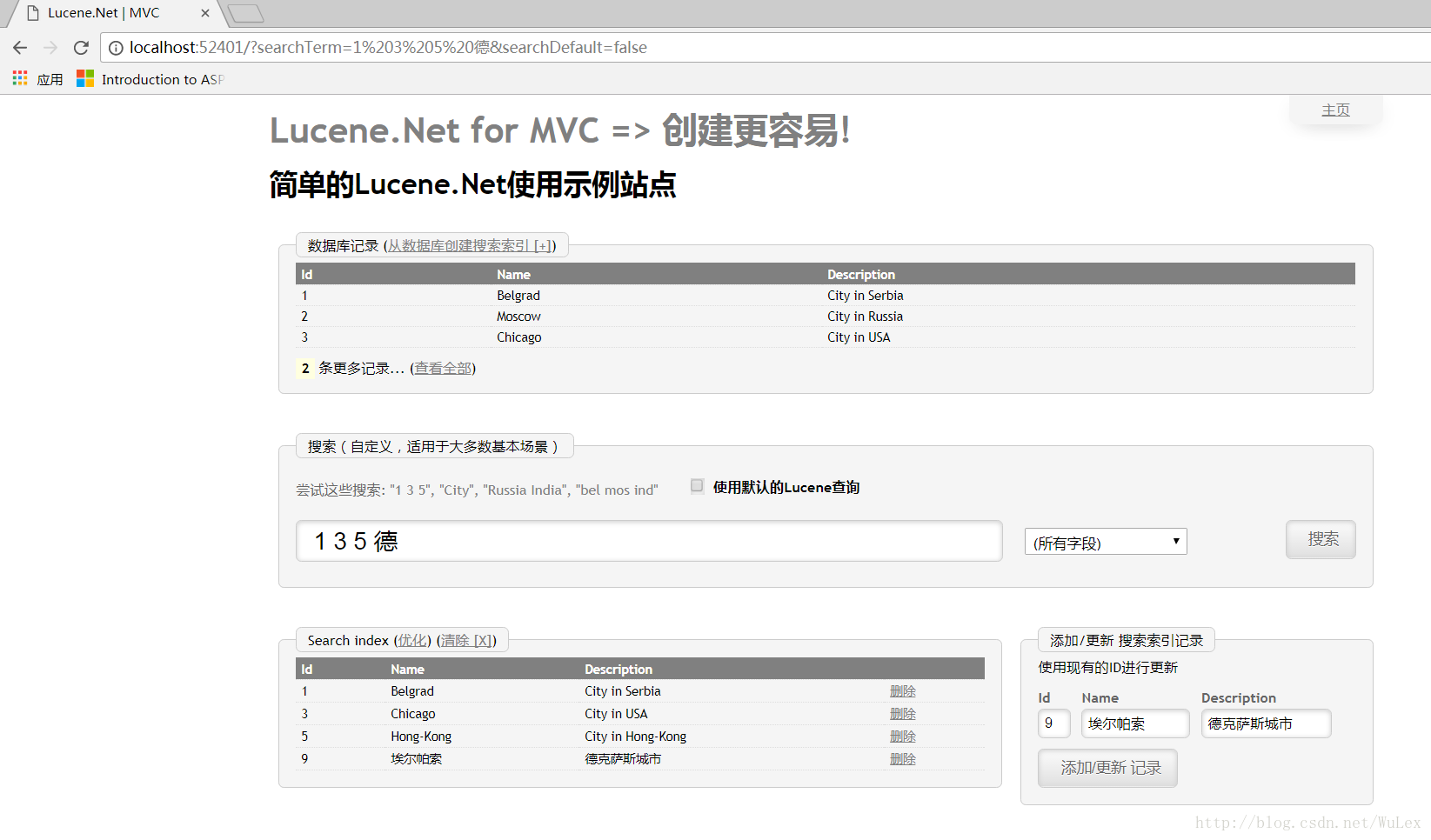Click the browser forward arrow
The height and width of the screenshot is (840, 1431).
50,48
